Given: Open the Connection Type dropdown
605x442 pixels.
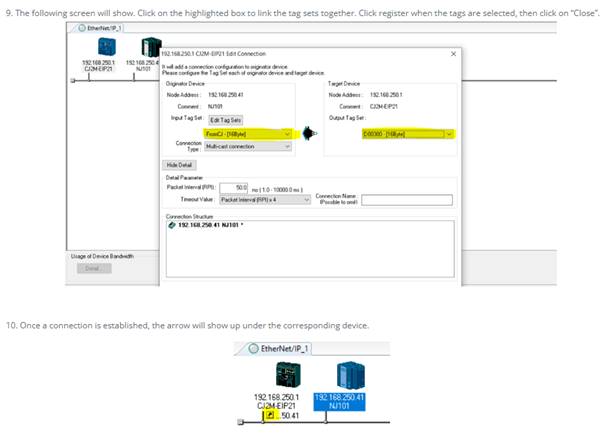Looking at the screenshot, I should [x=248, y=147].
